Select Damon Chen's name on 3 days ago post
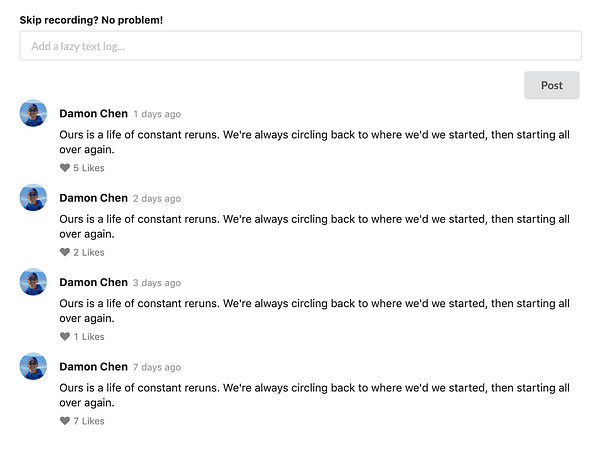Viewport: 600px width, 455px height. click(x=93, y=282)
